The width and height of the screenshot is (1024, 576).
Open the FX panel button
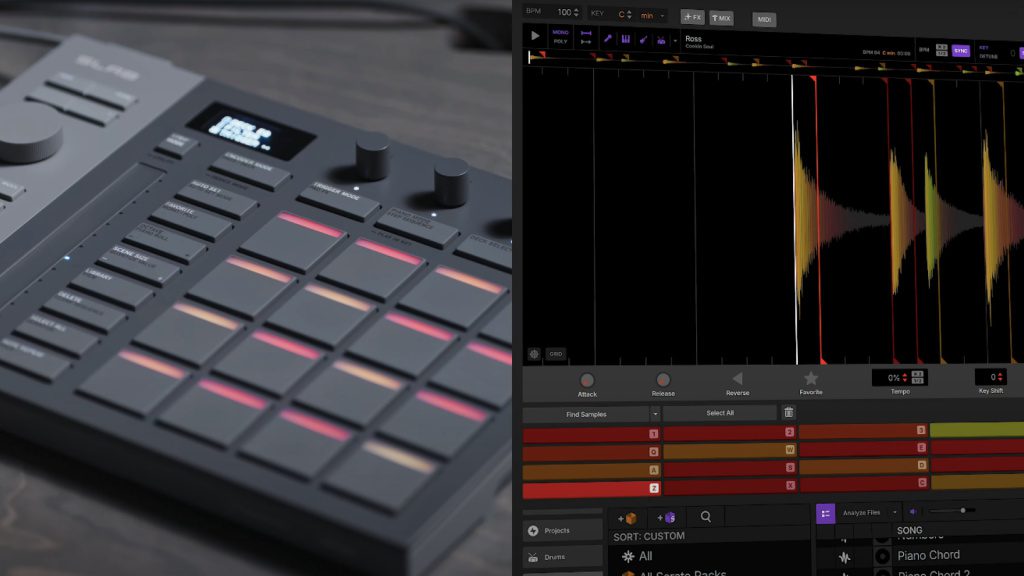point(693,17)
